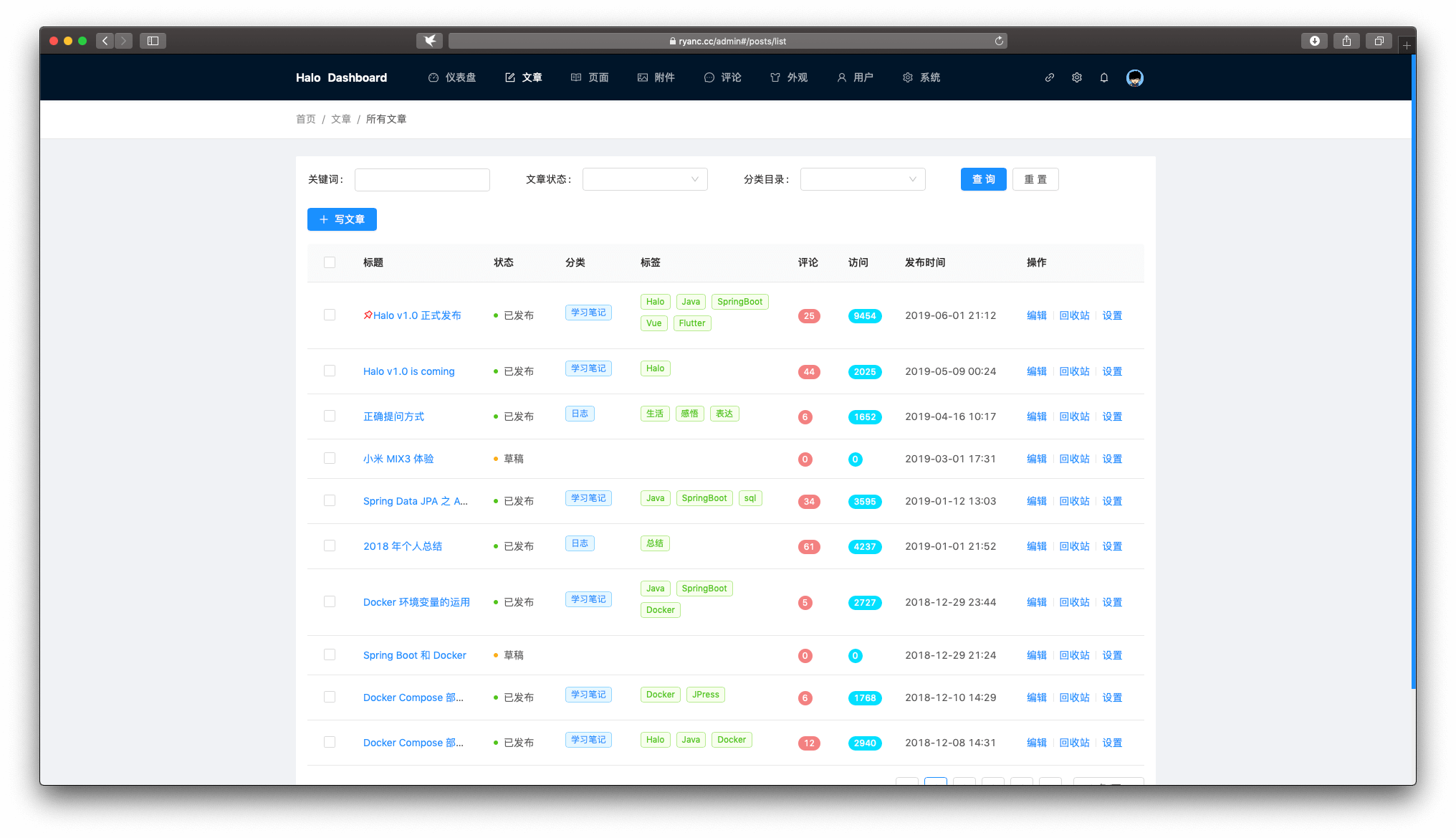Image resolution: width=1456 pixels, height=838 pixels.
Task: Open the 系统 navigation menu
Action: click(921, 77)
